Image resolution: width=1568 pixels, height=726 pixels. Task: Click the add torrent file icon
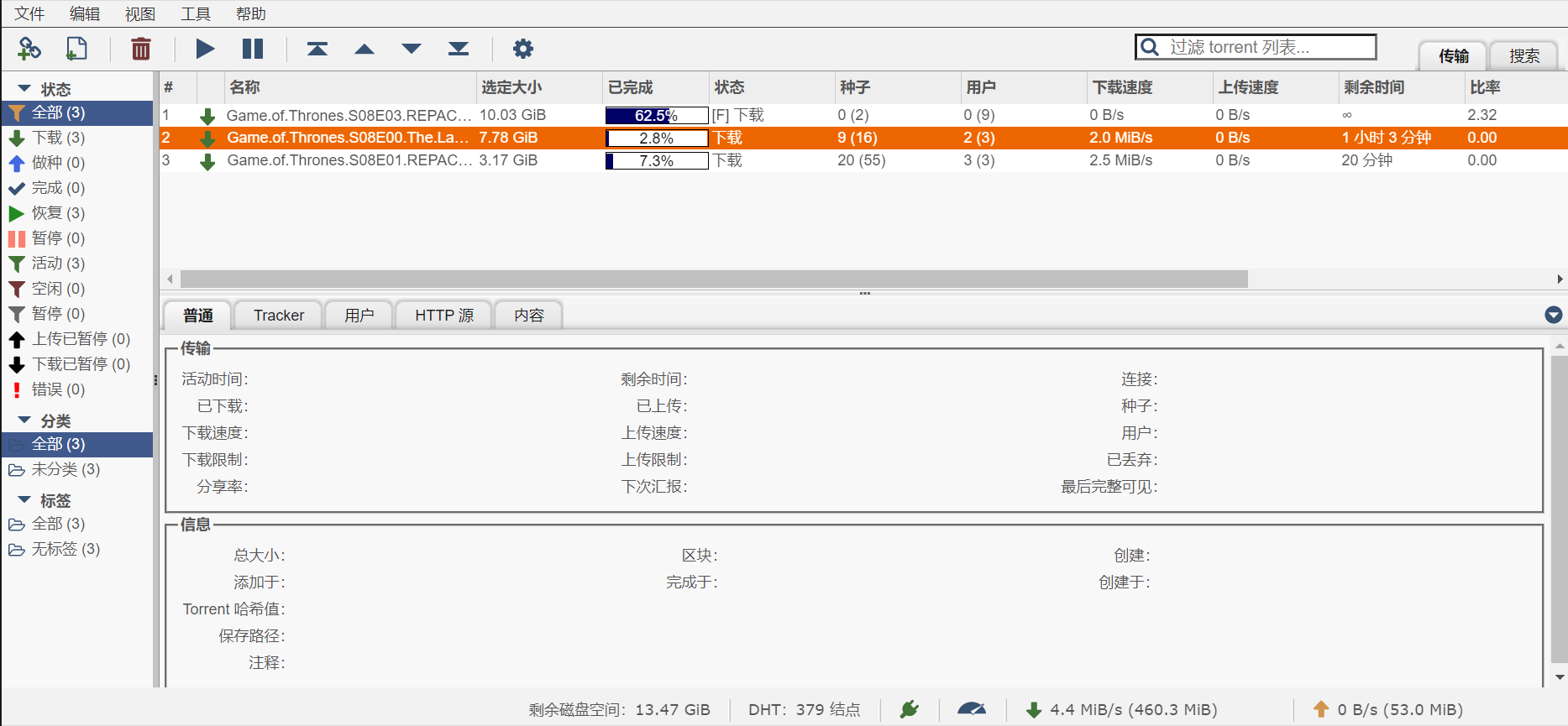(x=76, y=49)
